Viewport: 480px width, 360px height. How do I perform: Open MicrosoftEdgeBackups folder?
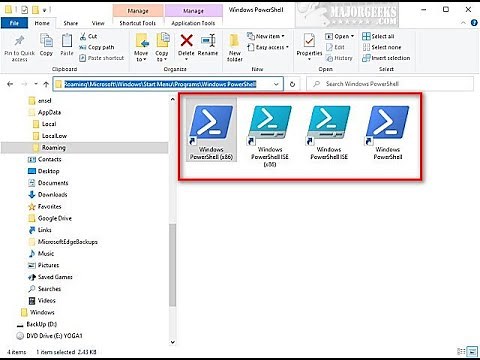click(x=63, y=242)
